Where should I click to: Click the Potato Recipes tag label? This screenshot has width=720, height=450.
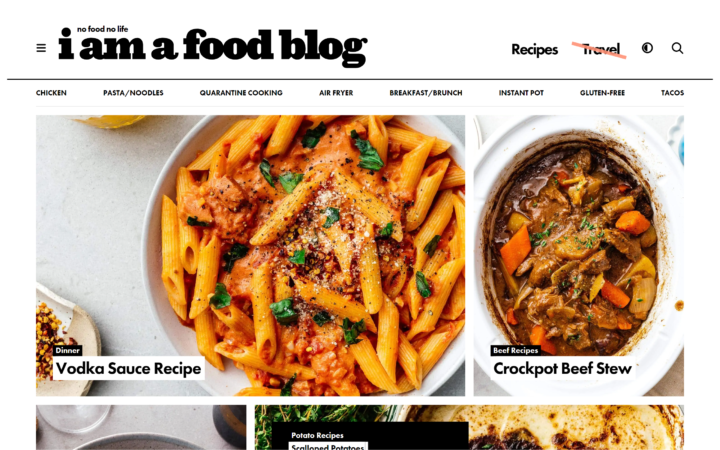(317, 435)
